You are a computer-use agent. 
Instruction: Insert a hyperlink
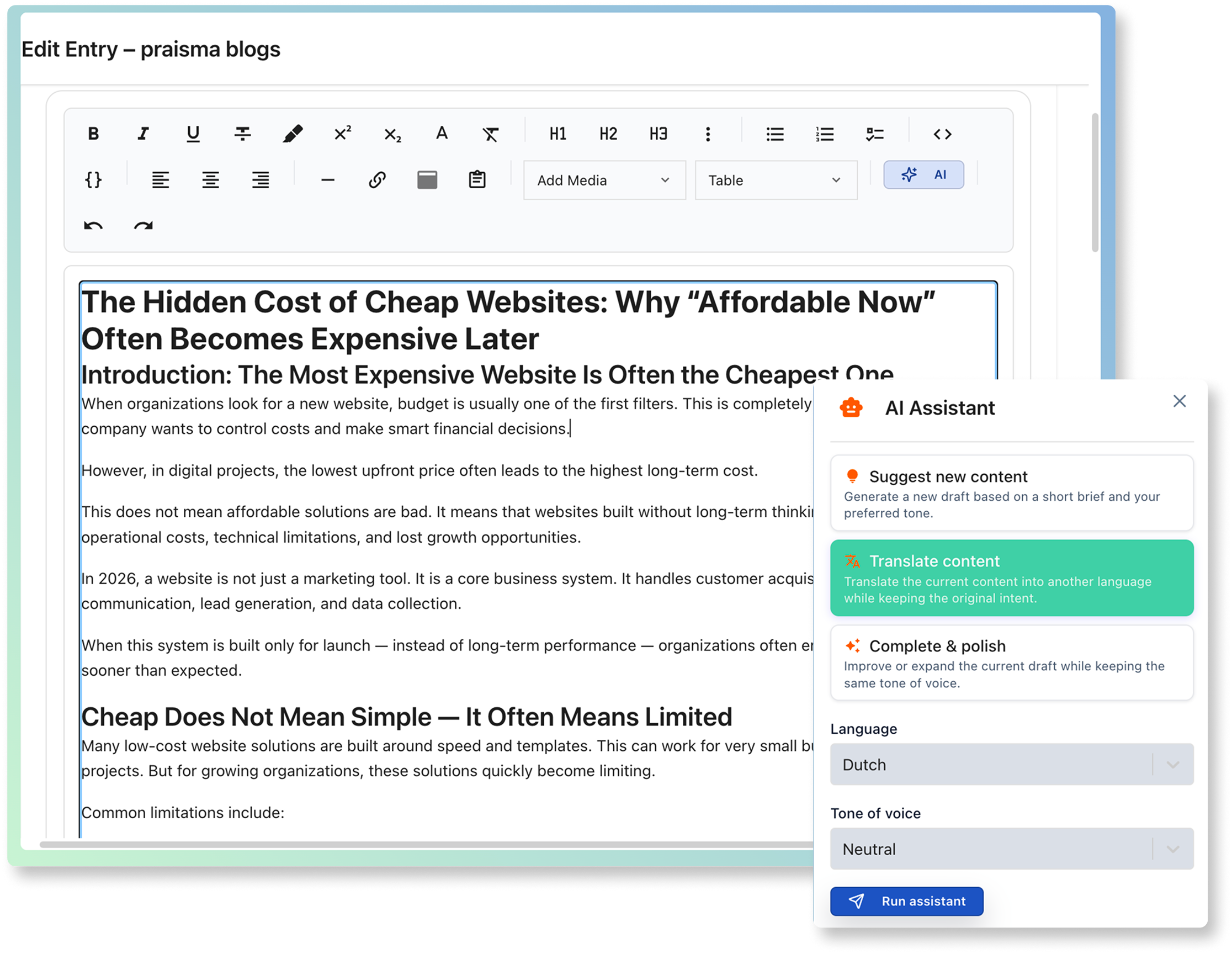coord(377,180)
